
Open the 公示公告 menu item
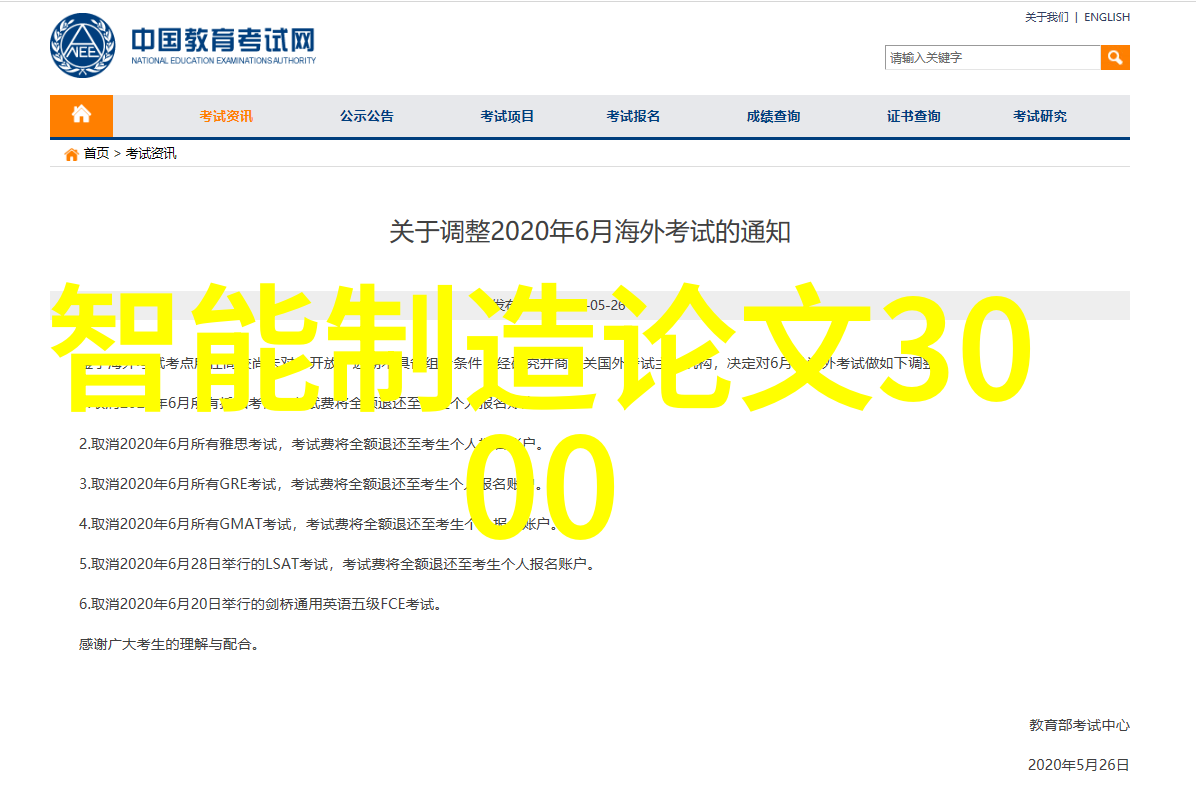pos(367,116)
